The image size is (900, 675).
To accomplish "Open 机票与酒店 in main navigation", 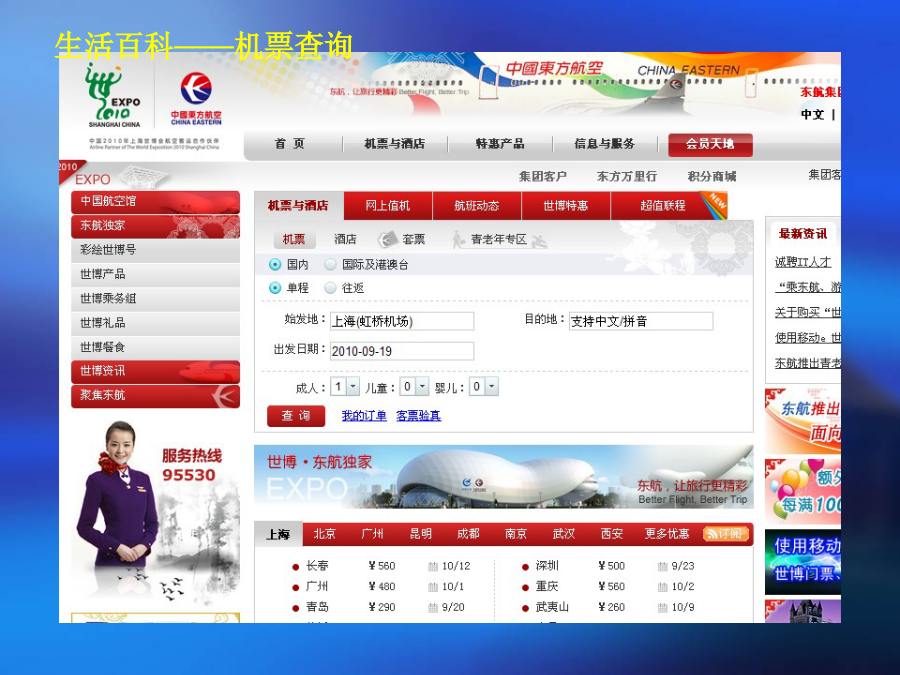I will [x=395, y=144].
